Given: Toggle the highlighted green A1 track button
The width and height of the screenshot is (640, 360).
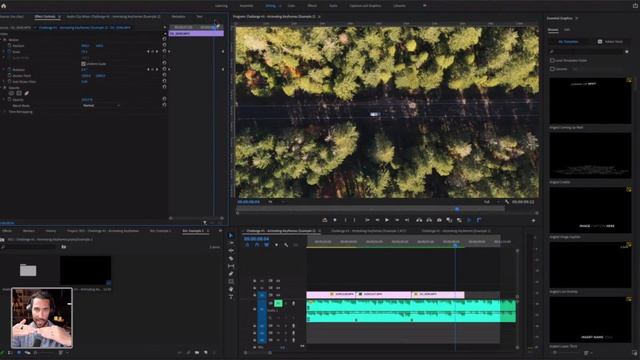Looking at the screenshot, I should pos(278,303).
